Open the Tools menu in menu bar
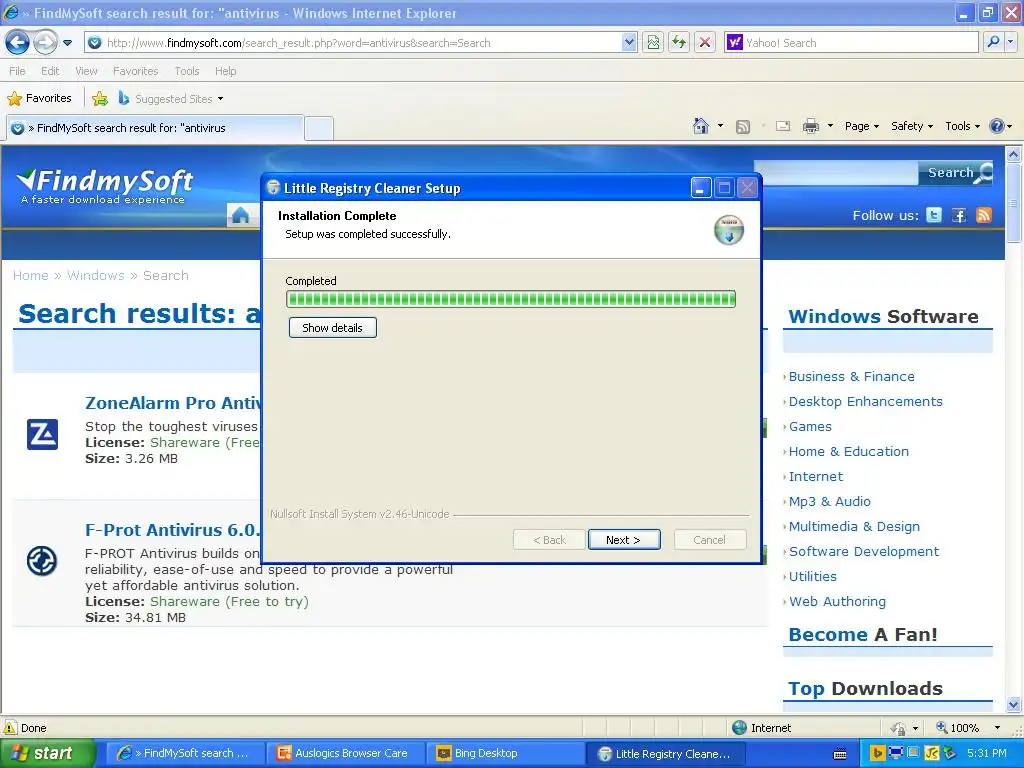This screenshot has width=1024, height=768. point(187,71)
